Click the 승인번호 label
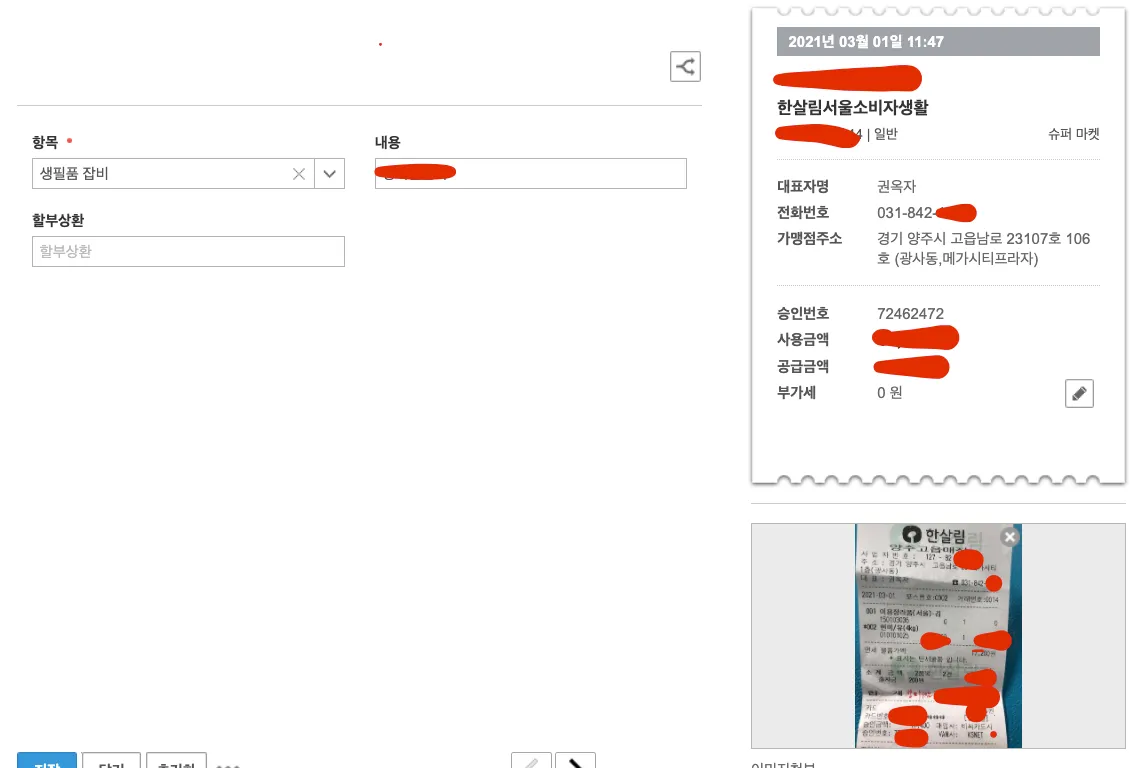Screen dimensions: 1130x768 pos(803,313)
